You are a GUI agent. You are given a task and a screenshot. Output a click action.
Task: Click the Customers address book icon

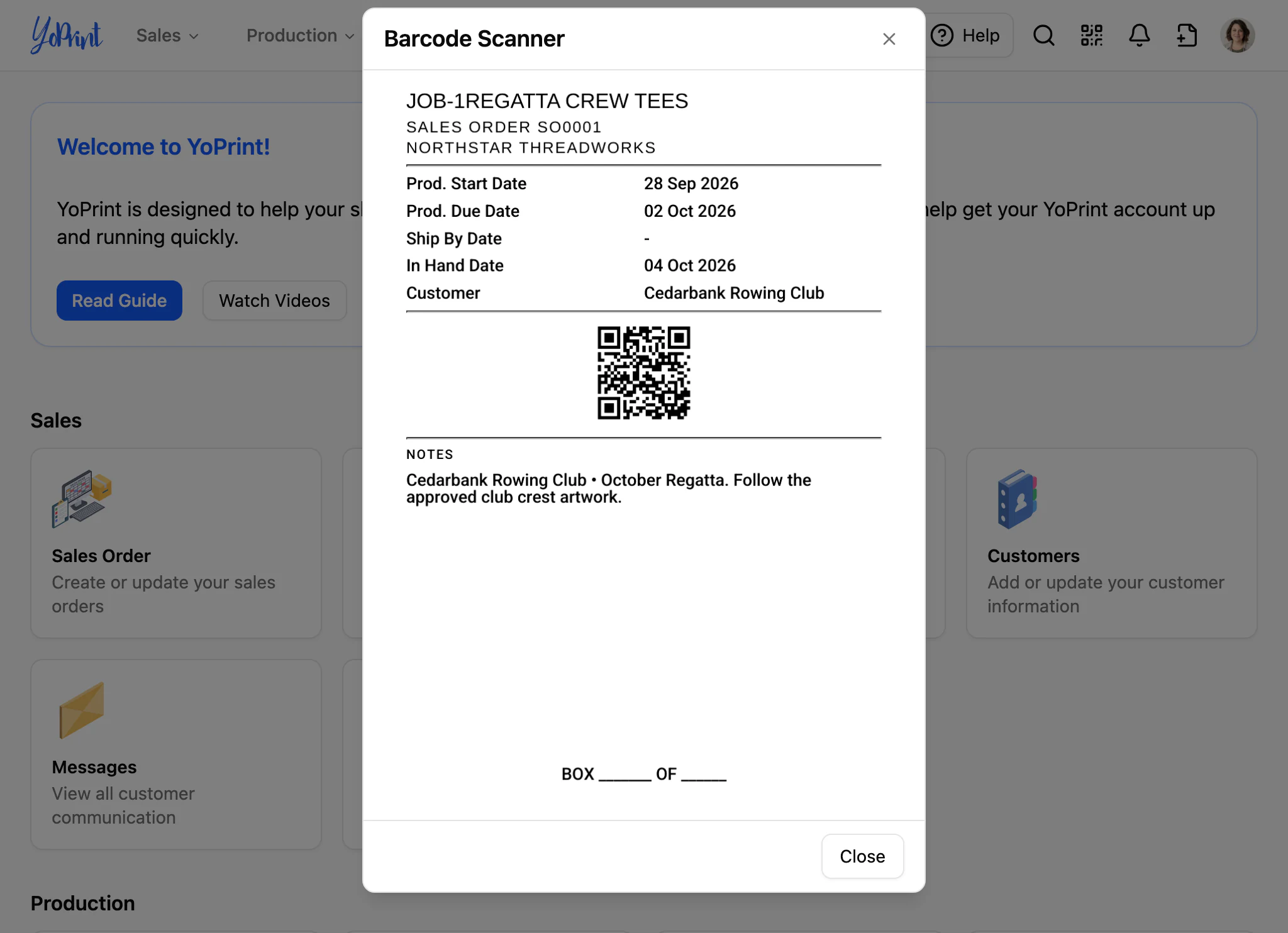click(1017, 499)
